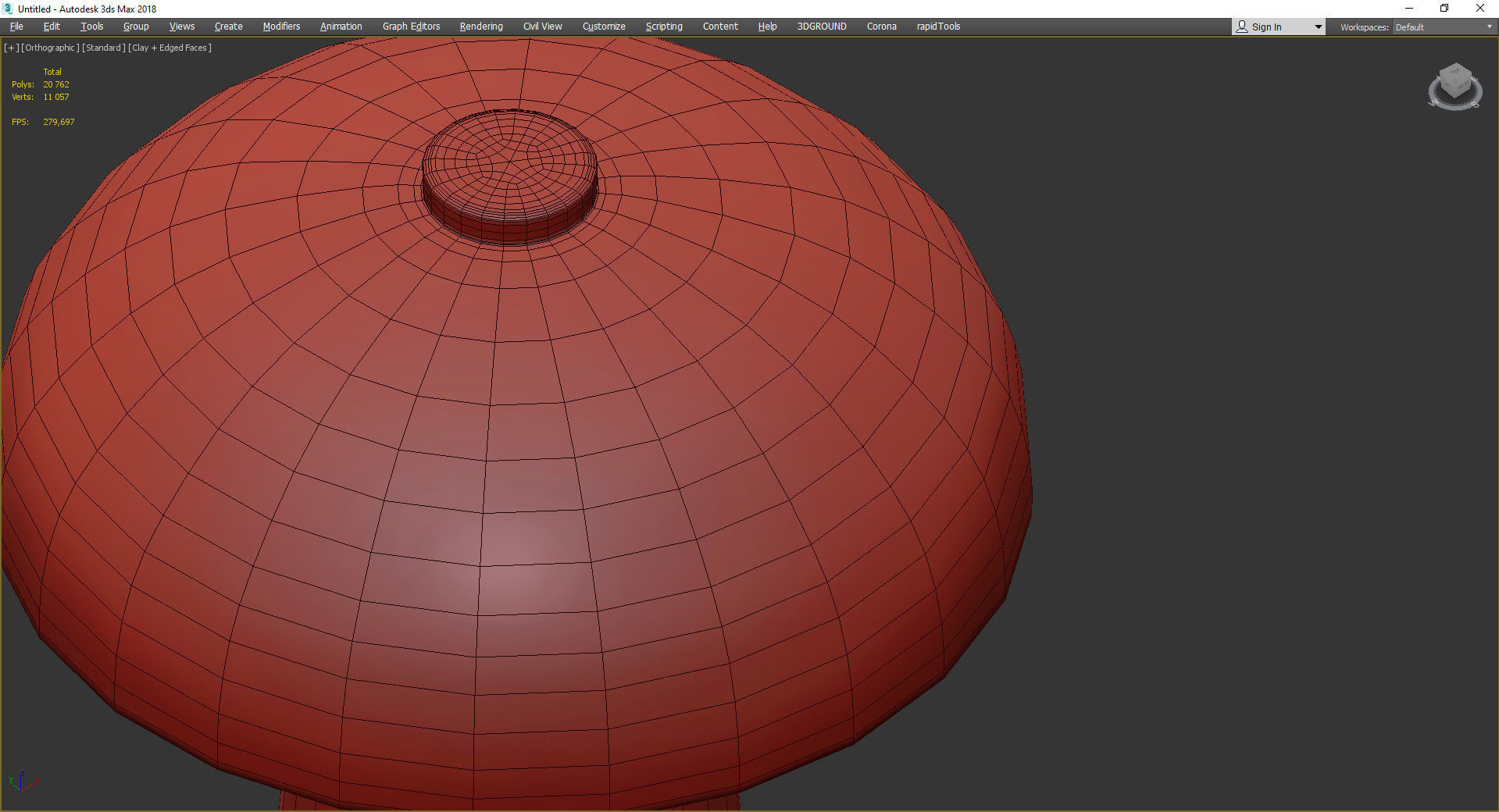1499x812 pixels.
Task: Click the FPS value 279,697
Action: [59, 122]
